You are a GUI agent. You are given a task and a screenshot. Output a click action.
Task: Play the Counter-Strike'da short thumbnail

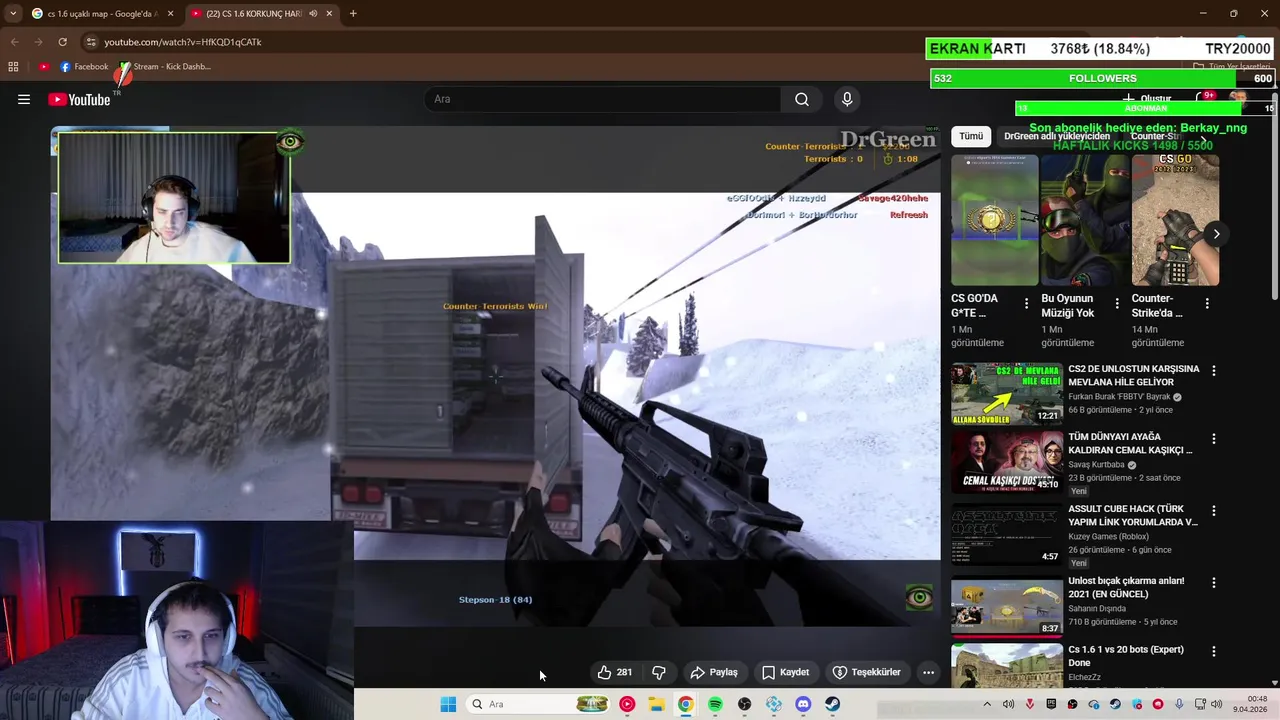1175,220
